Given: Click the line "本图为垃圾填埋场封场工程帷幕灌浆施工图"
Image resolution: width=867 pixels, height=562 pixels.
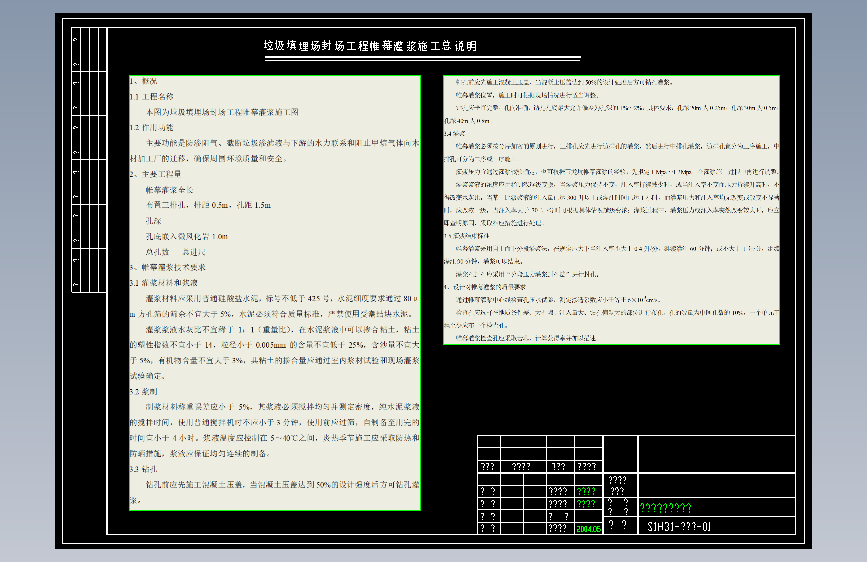Looking at the screenshot, I should 222,112.
